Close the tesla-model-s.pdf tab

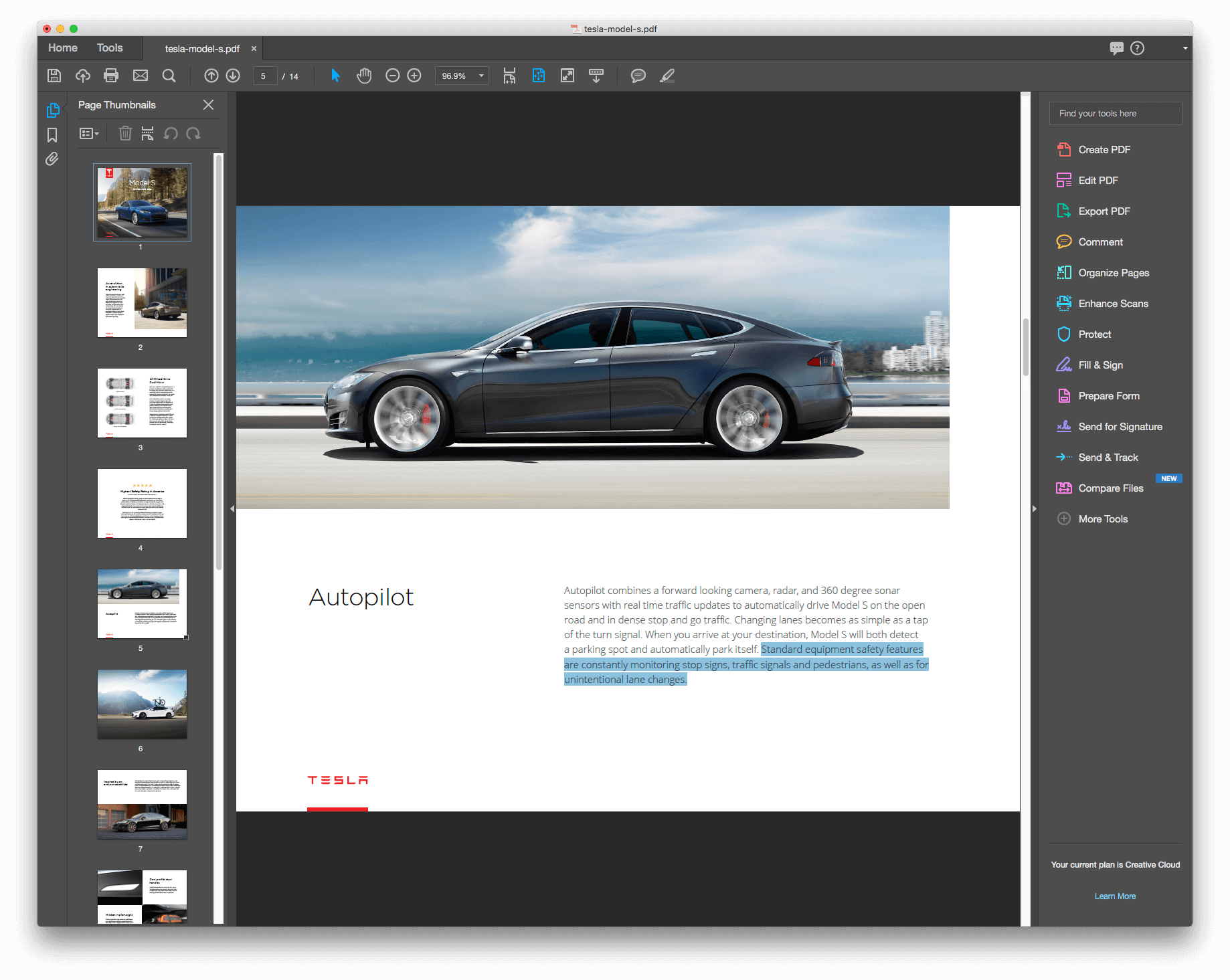point(254,49)
